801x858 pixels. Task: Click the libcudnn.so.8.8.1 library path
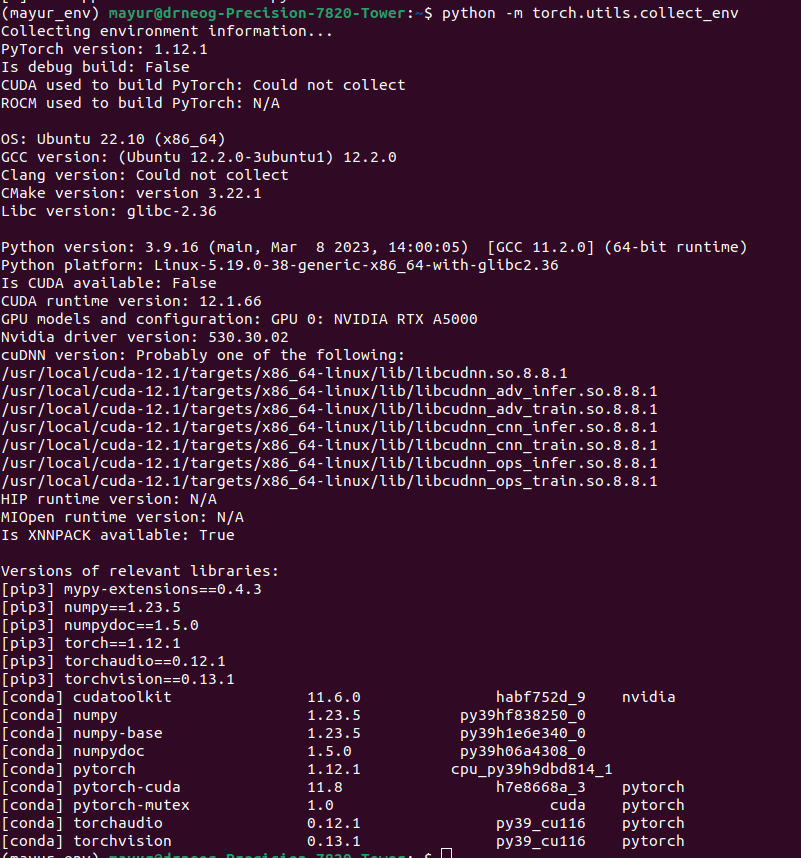[x=284, y=373]
